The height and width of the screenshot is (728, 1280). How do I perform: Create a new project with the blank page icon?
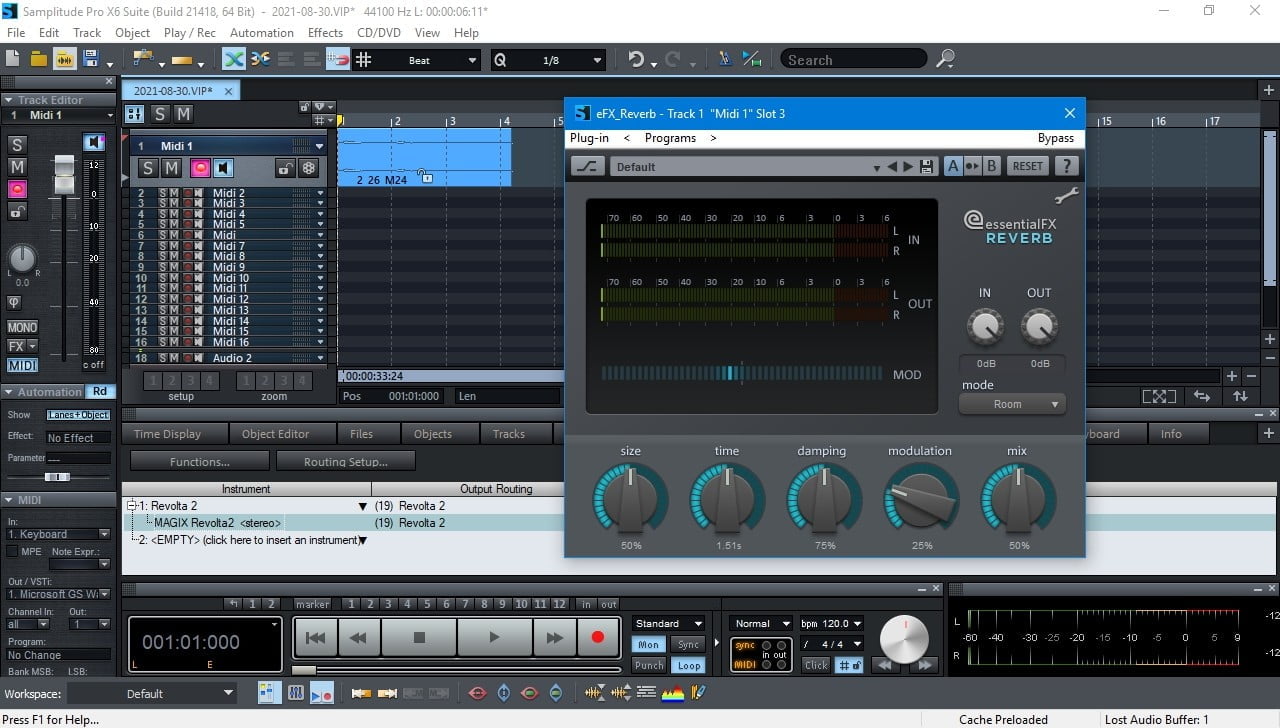pos(13,60)
